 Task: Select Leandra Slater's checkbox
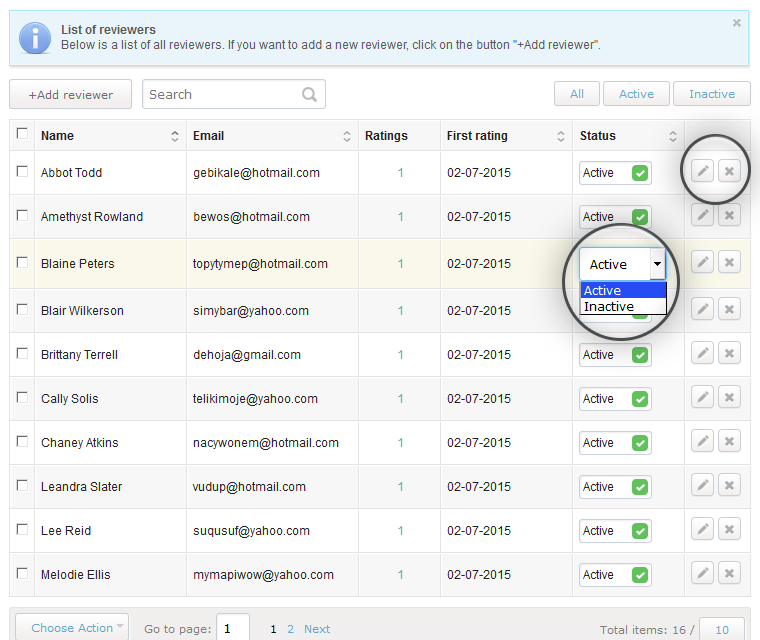point(22,485)
